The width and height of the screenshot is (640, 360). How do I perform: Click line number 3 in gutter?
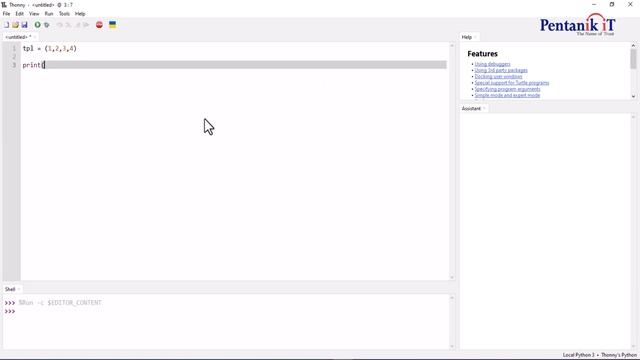(14, 65)
